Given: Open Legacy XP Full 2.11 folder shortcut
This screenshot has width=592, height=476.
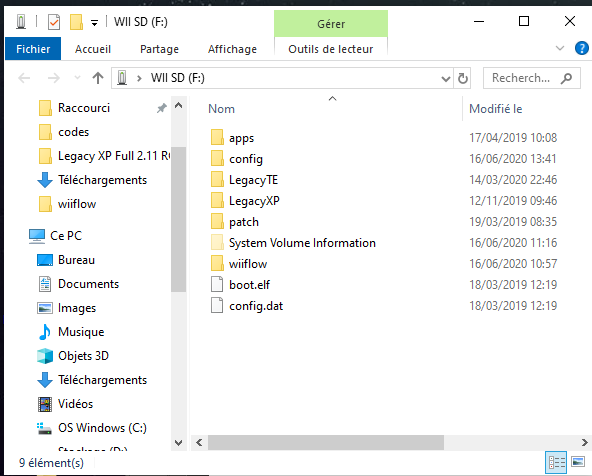Looking at the screenshot, I should click(113, 156).
